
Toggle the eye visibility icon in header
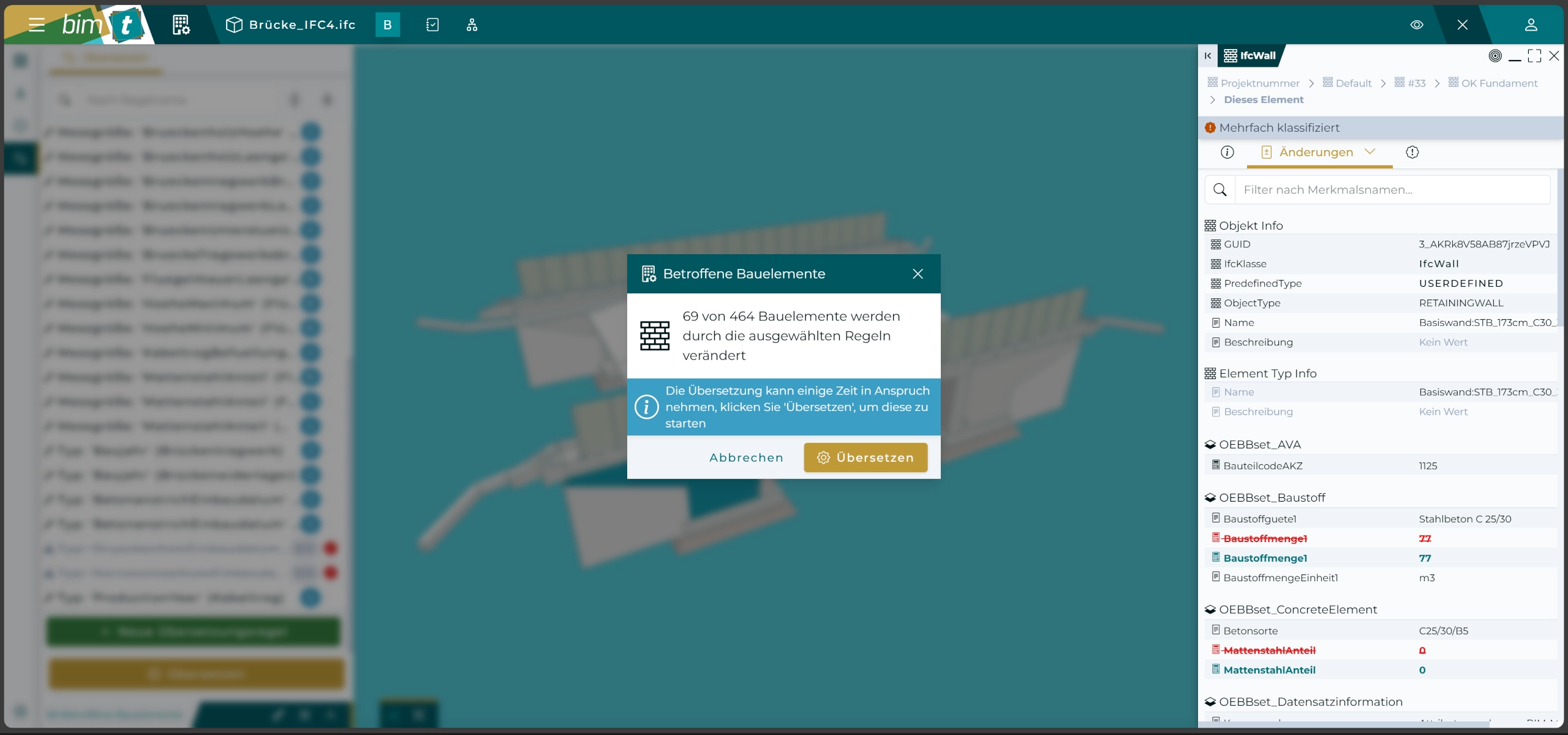click(x=1417, y=24)
